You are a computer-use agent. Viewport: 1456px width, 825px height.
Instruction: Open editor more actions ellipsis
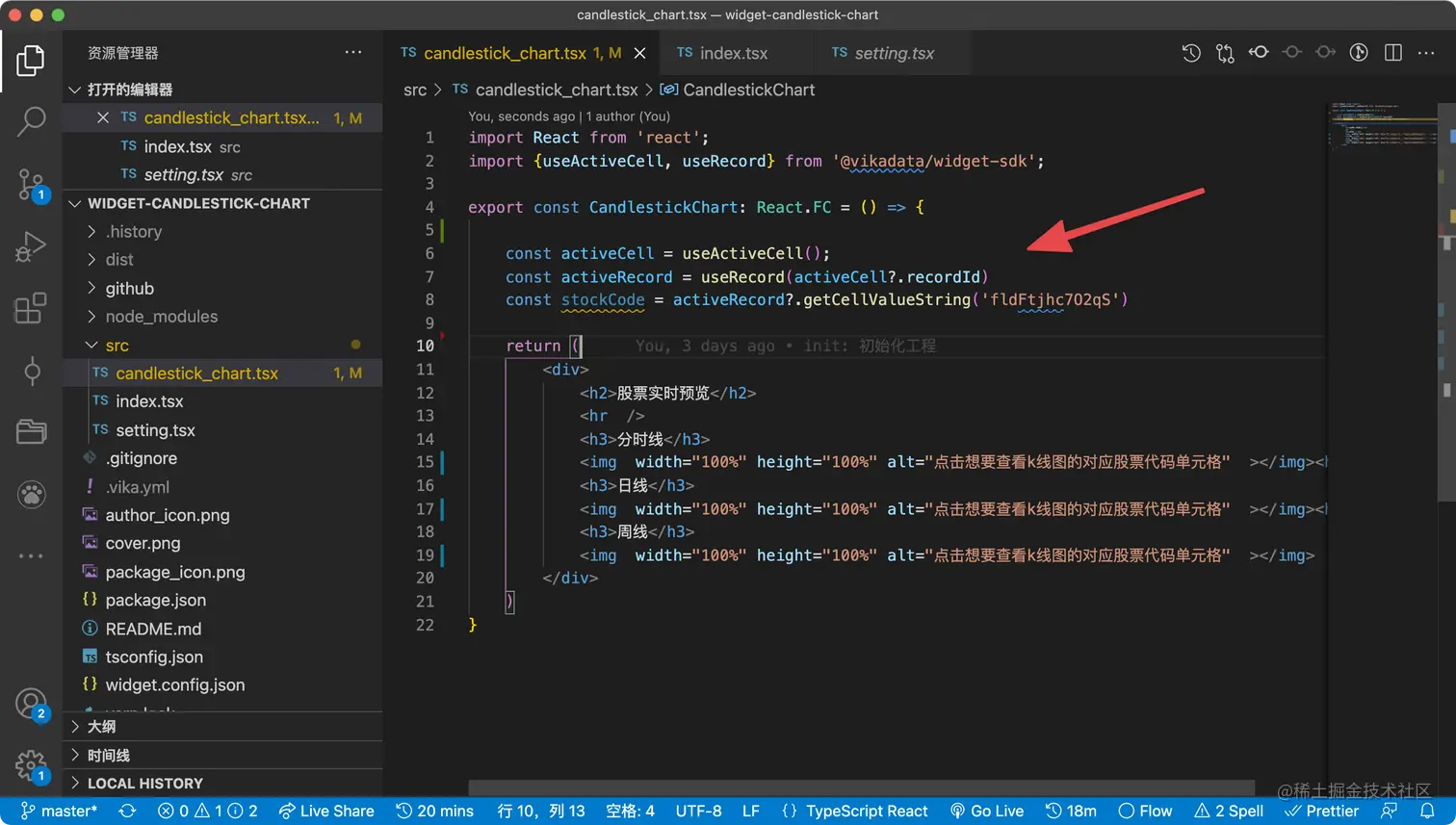(x=1426, y=53)
